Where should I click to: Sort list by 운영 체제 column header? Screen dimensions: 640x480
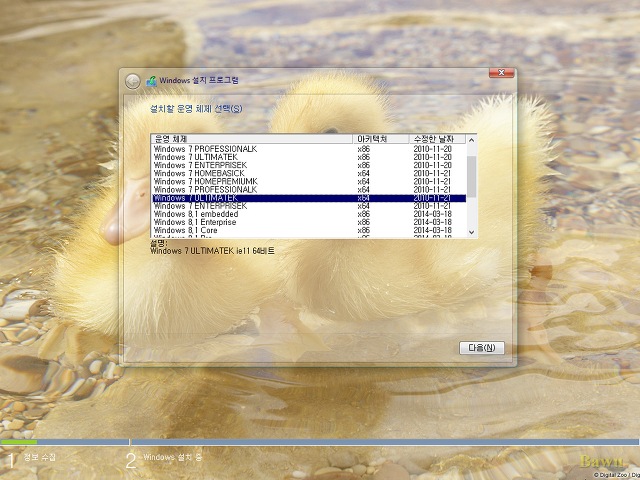(251, 139)
